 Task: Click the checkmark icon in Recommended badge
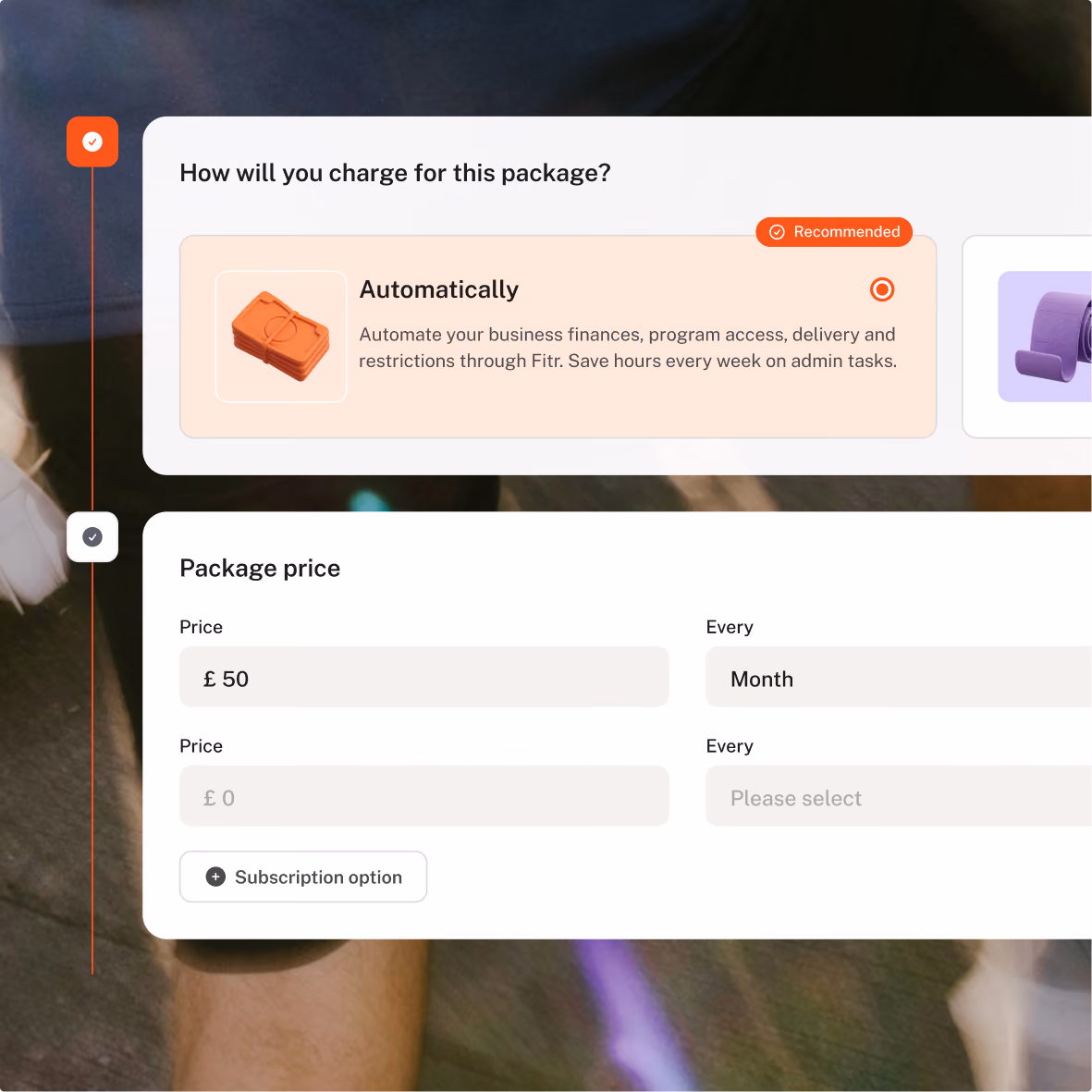778,232
